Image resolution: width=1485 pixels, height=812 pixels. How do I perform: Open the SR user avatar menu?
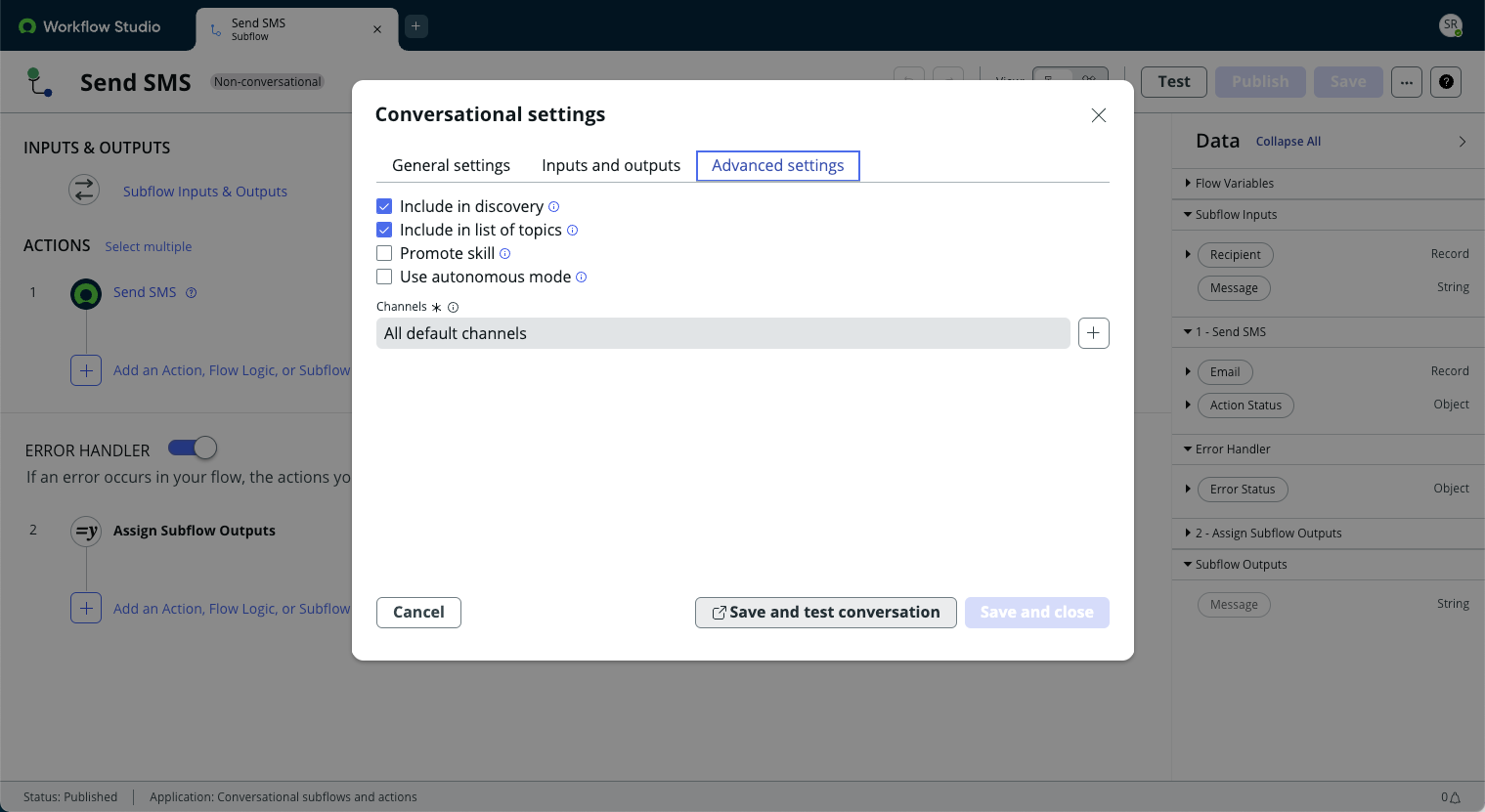1451,26
